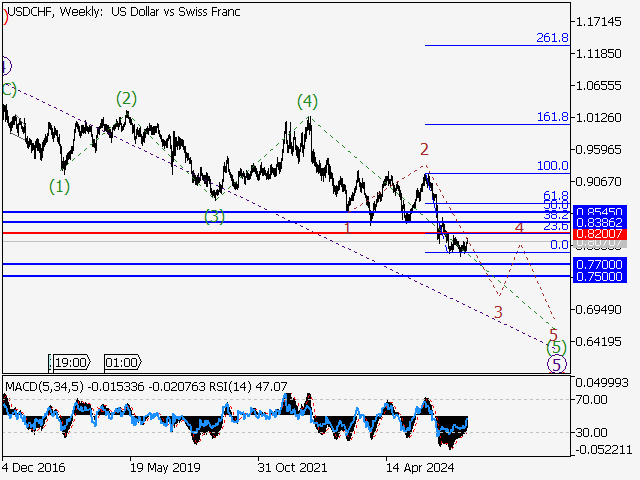
Task: Select the green wave (1) marker
Action: (x=60, y=186)
